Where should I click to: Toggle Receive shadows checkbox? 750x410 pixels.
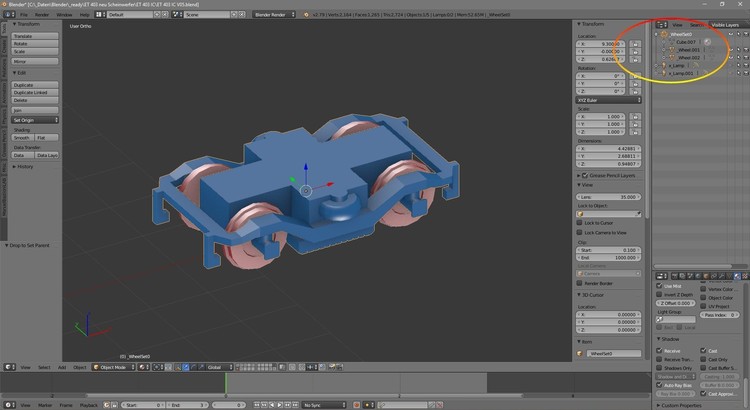[x=659, y=351]
